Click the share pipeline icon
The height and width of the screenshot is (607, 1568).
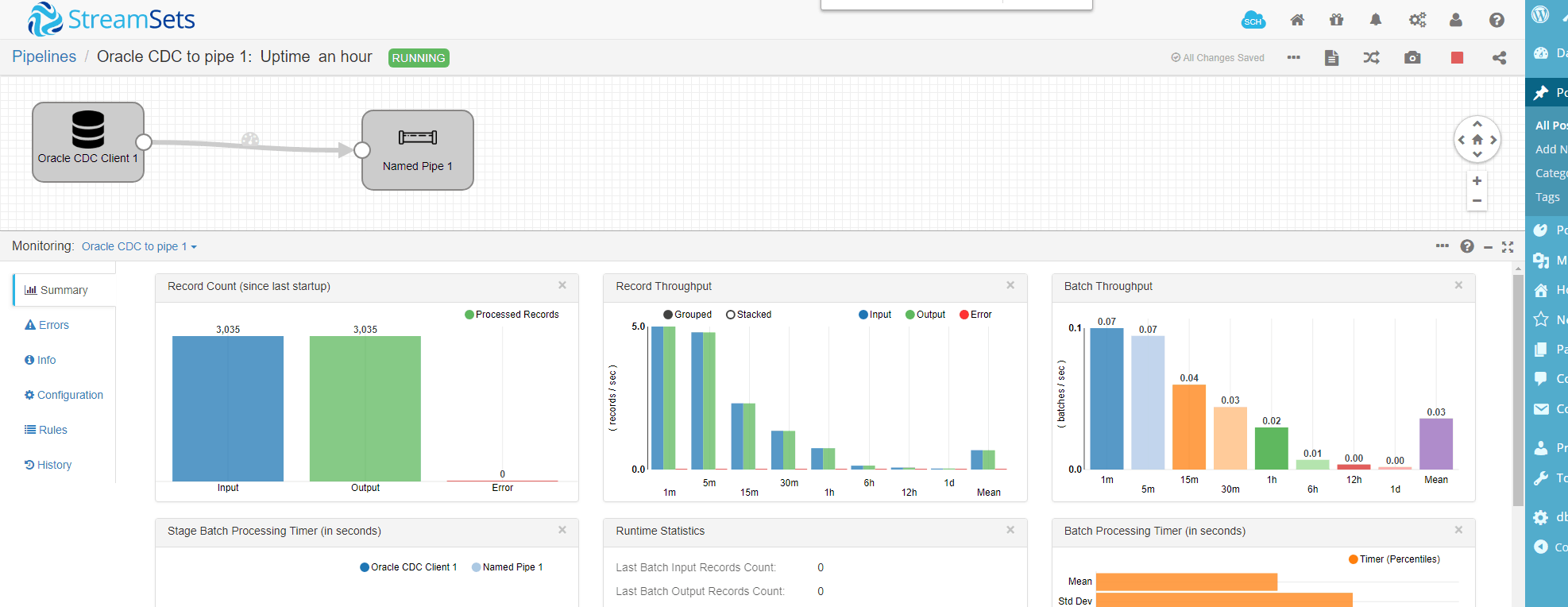coord(1499,58)
